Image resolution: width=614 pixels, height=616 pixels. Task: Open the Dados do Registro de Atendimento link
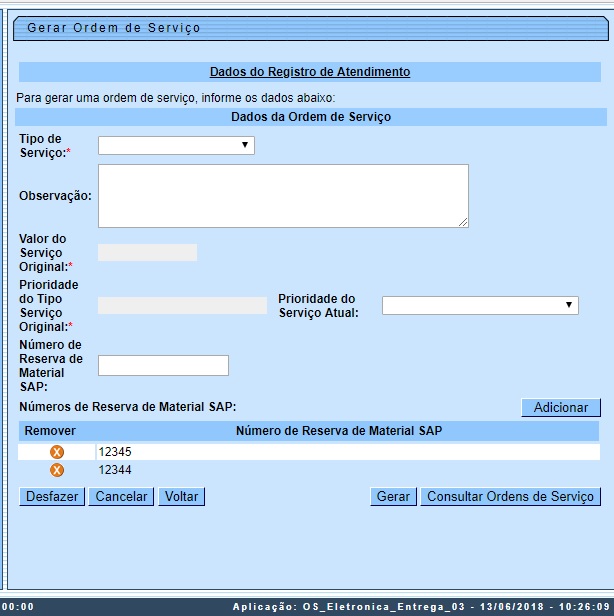309,72
